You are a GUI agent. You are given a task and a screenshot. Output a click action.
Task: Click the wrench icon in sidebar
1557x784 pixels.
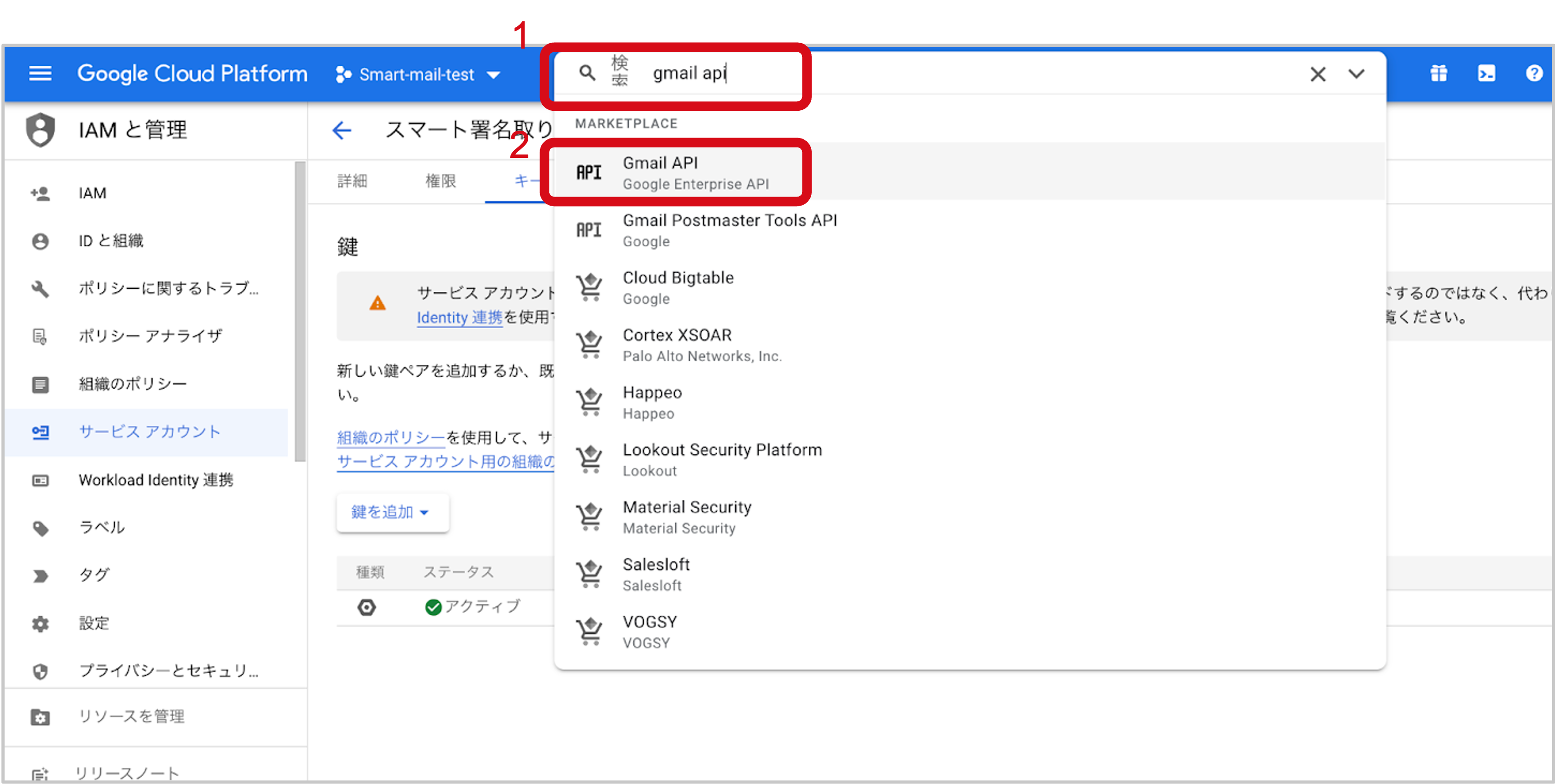tap(40, 289)
